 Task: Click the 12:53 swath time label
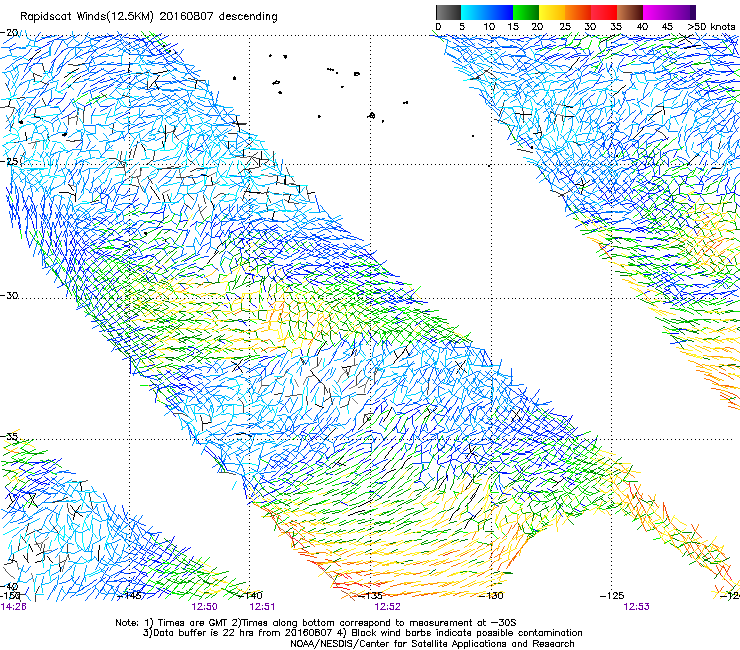[x=636, y=607]
